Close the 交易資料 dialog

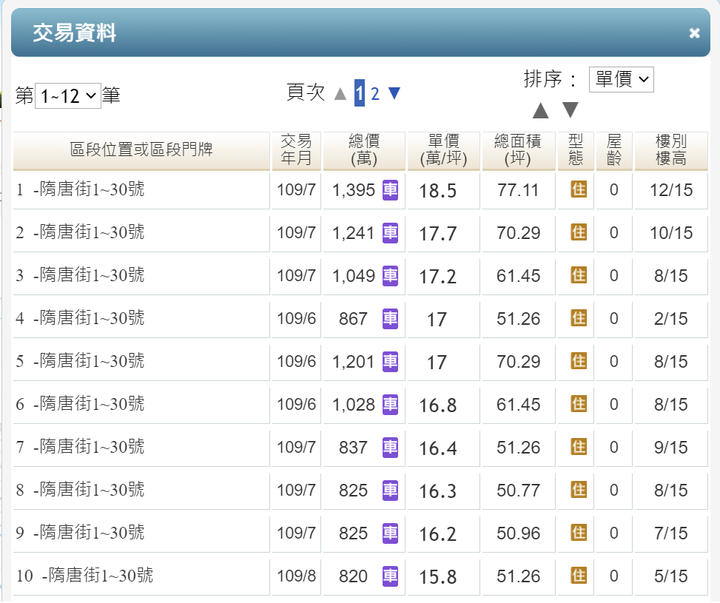tap(694, 33)
